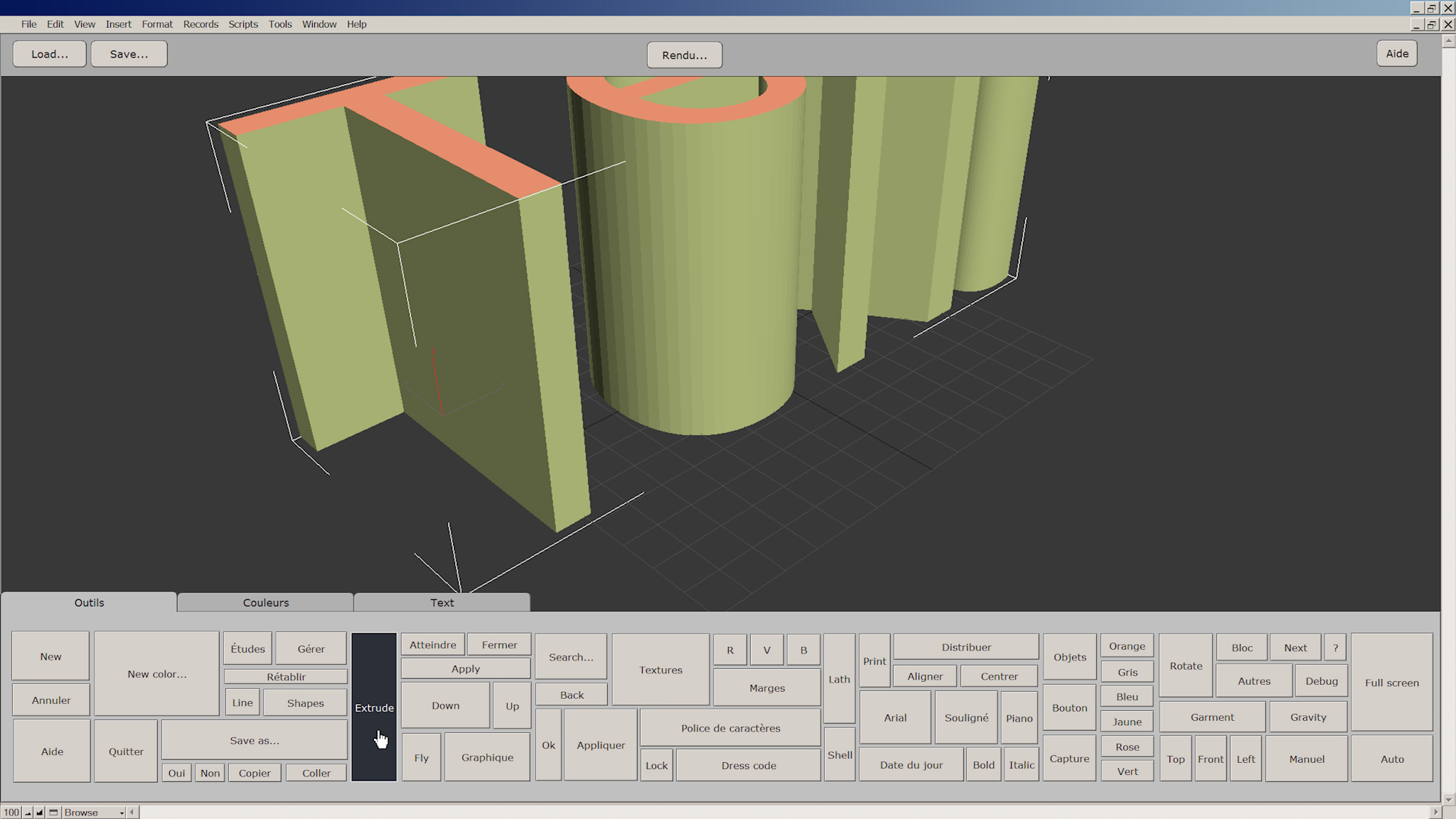Screen dimensions: 1456x819
Task: Click the zoom out mountain icon
Action: click(x=28, y=812)
